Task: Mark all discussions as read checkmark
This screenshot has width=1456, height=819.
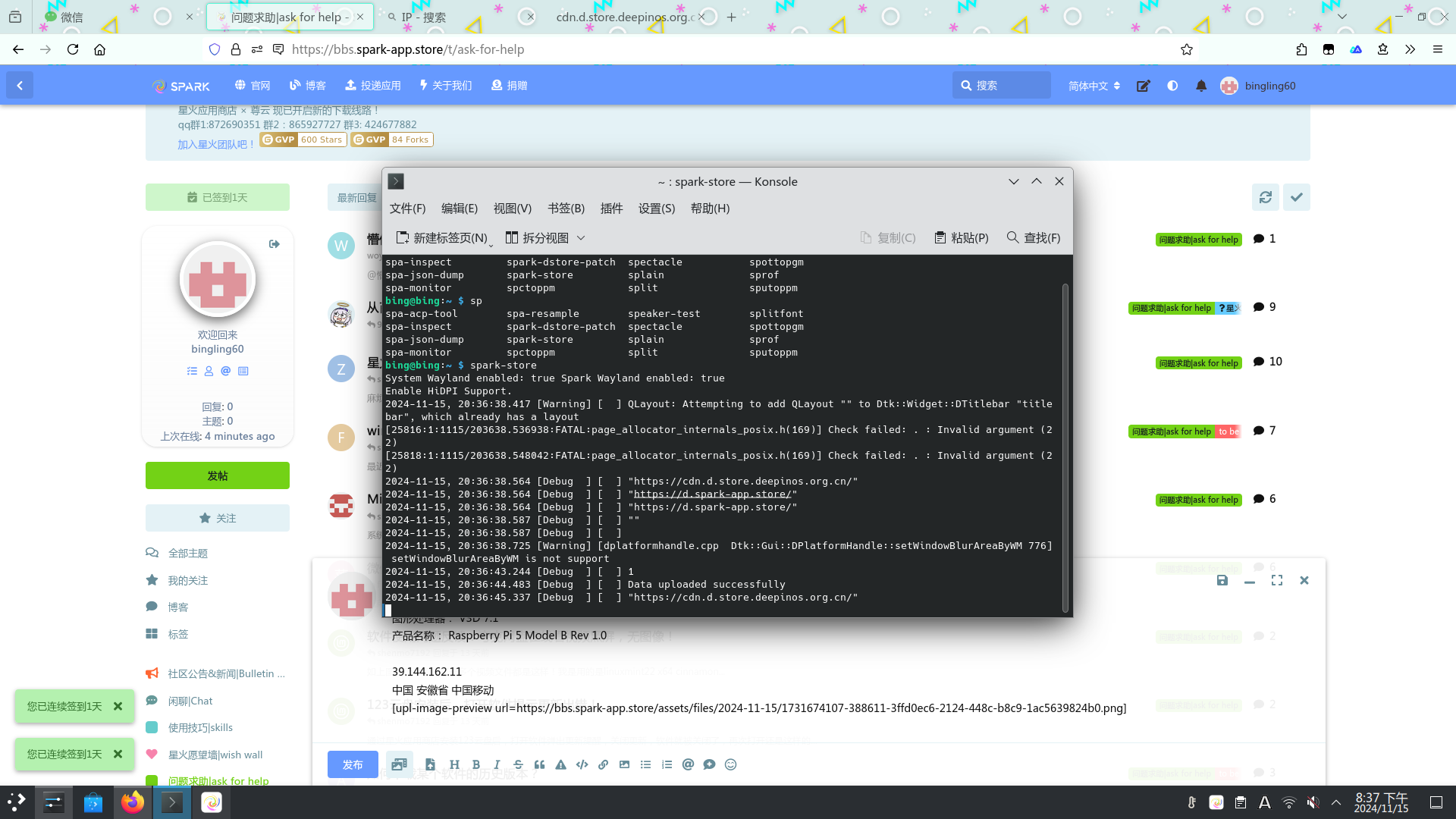Action: [1297, 197]
